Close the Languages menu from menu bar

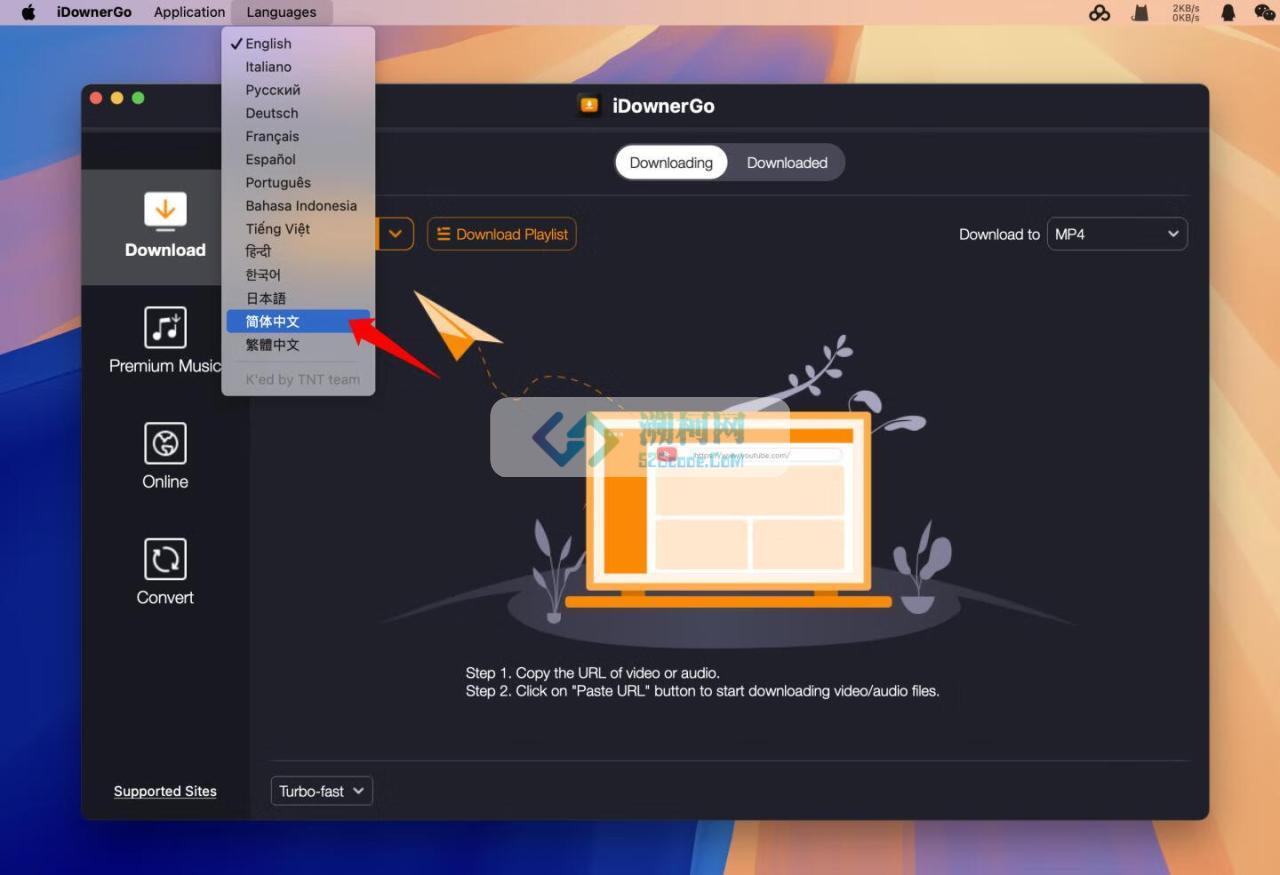[281, 12]
